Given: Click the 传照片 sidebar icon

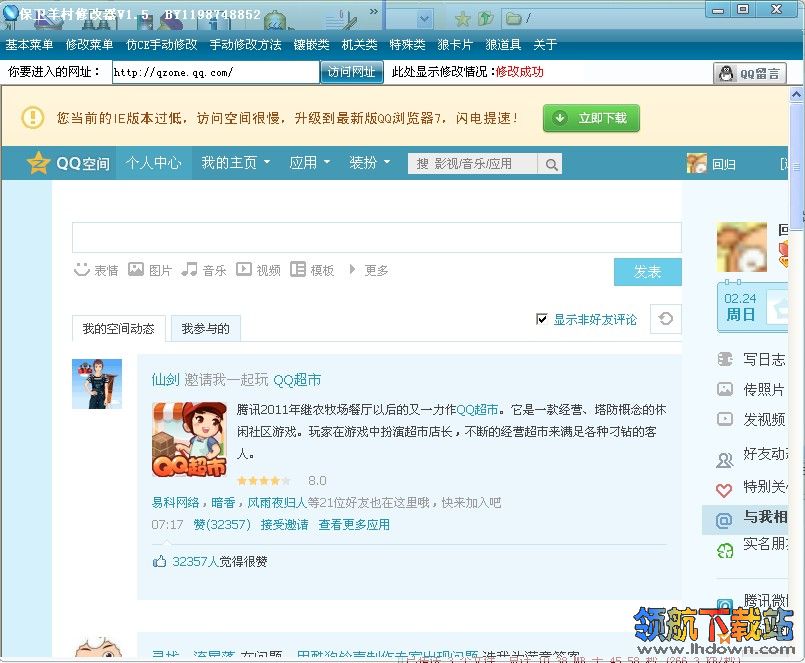Looking at the screenshot, I should 725,389.
